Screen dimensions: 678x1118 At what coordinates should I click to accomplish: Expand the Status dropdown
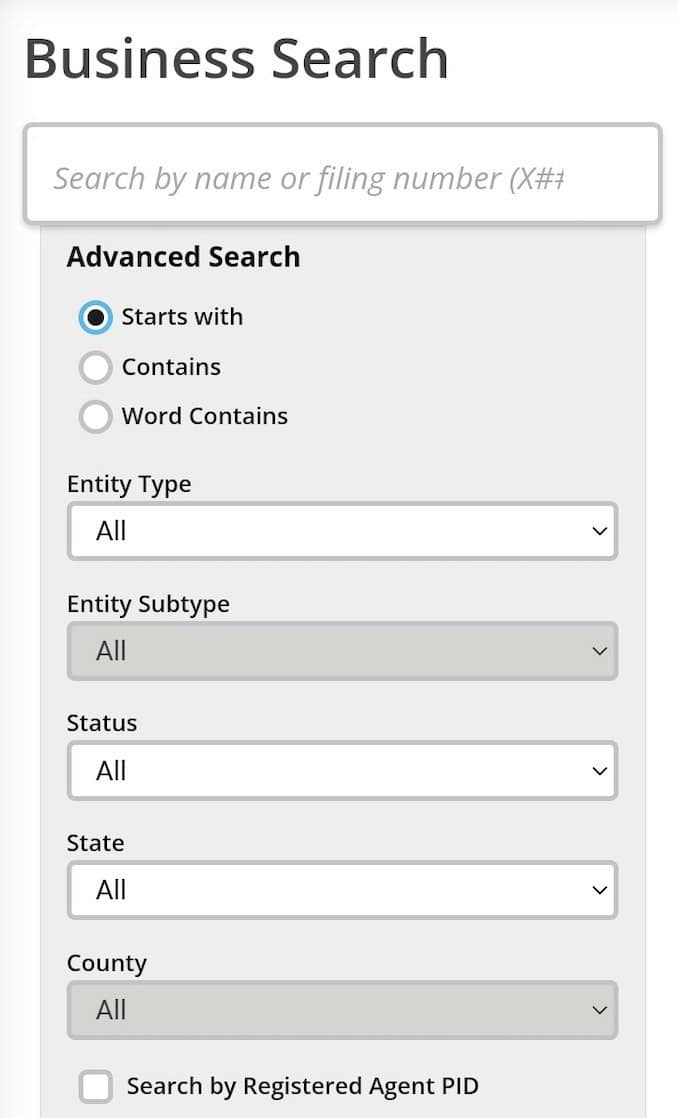342,771
